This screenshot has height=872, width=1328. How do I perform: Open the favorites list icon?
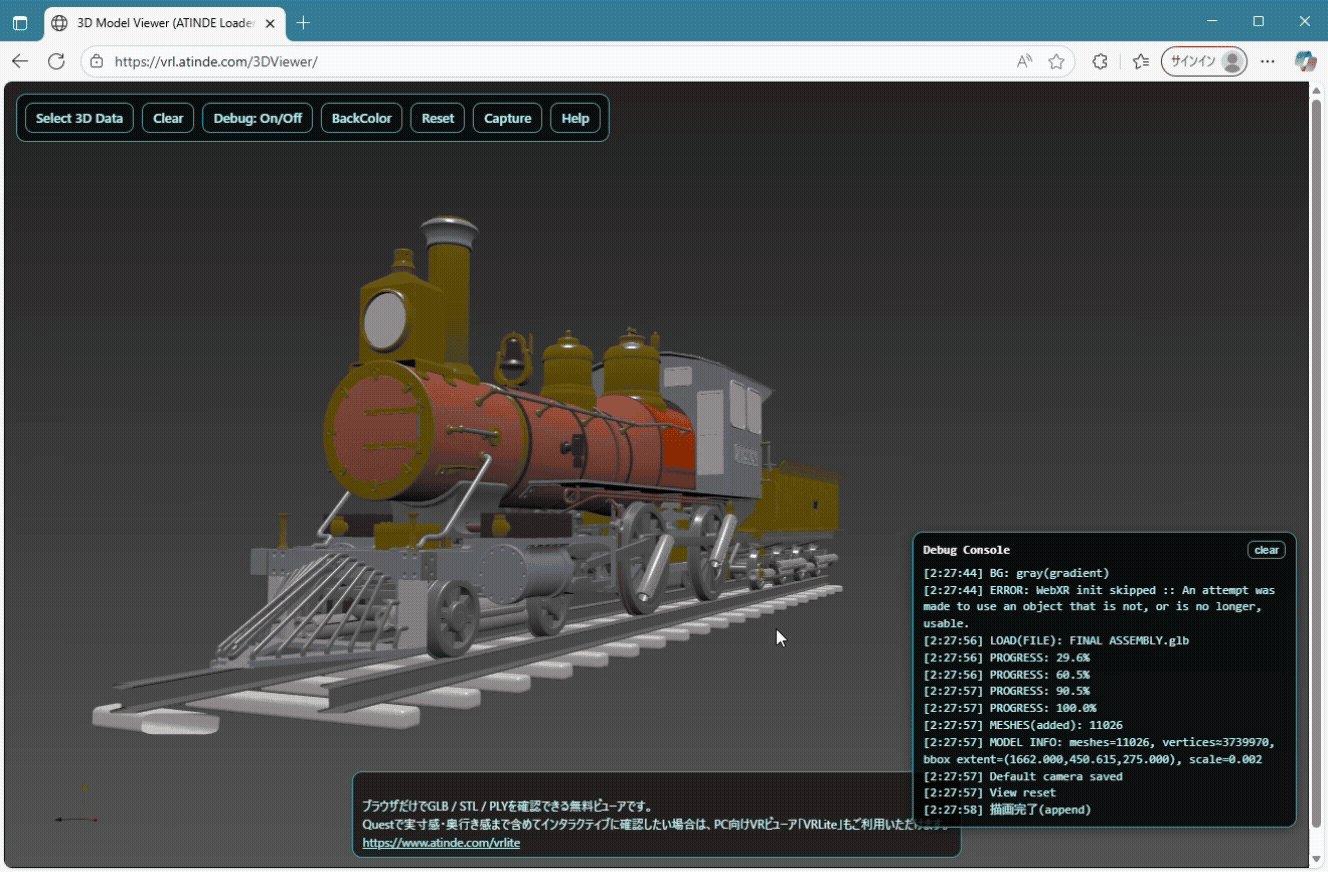(1141, 61)
